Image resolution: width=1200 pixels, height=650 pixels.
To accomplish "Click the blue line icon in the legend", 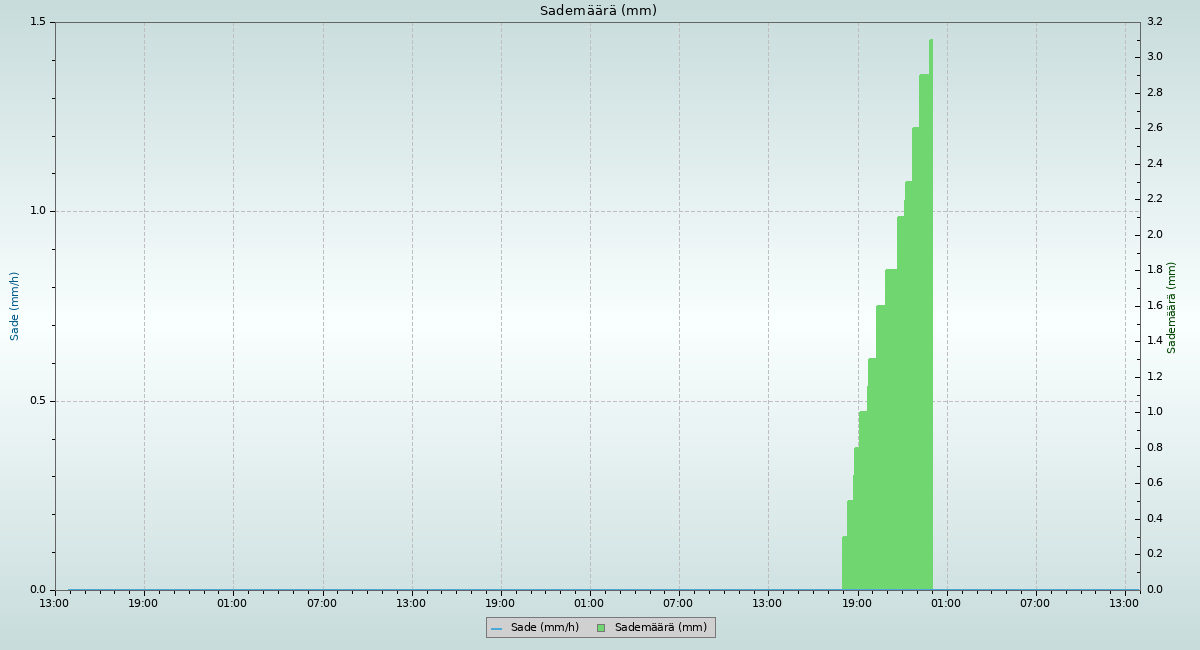I will 496,628.
